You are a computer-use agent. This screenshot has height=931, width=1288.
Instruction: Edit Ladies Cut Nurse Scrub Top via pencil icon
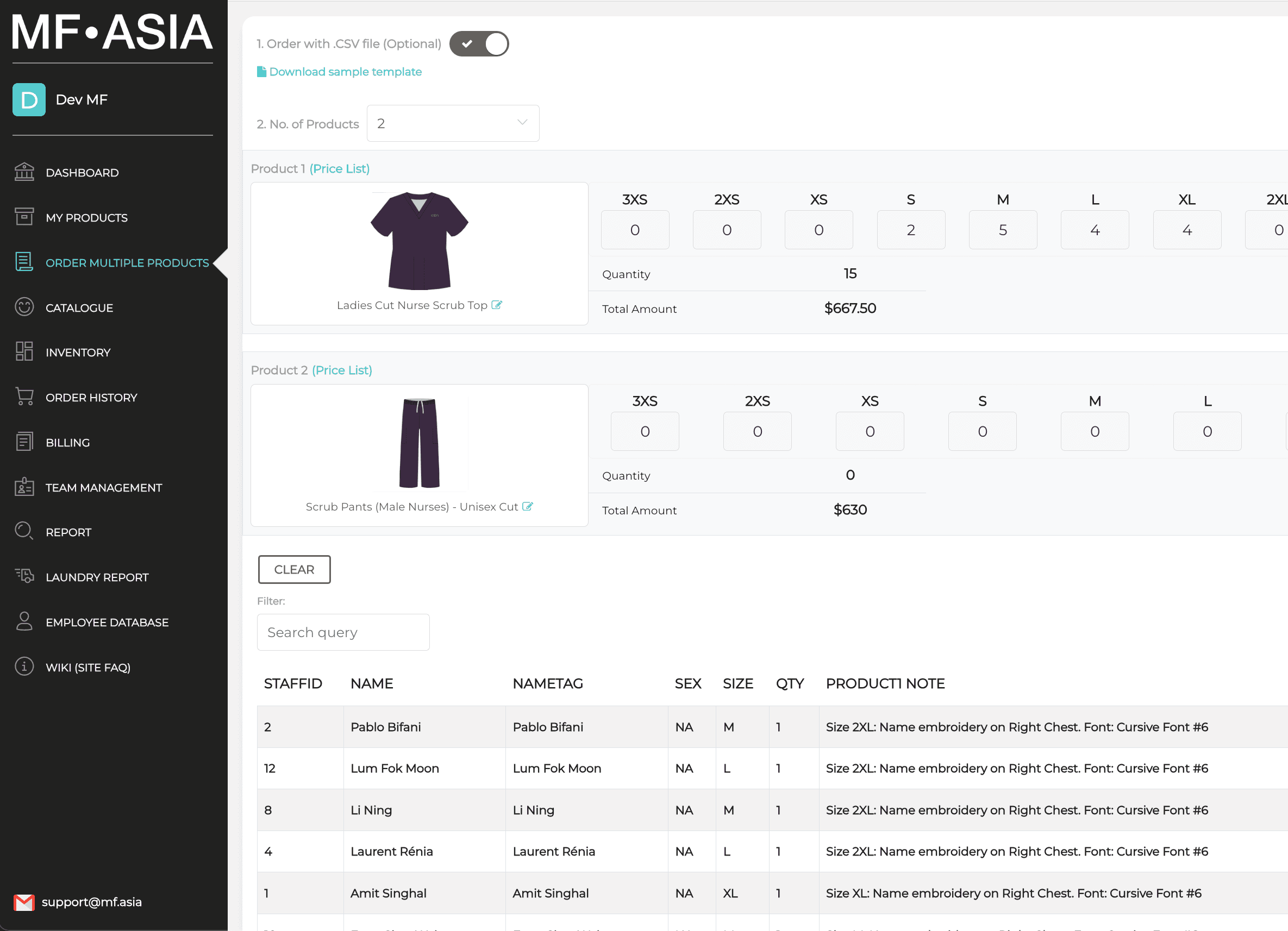[x=497, y=305]
